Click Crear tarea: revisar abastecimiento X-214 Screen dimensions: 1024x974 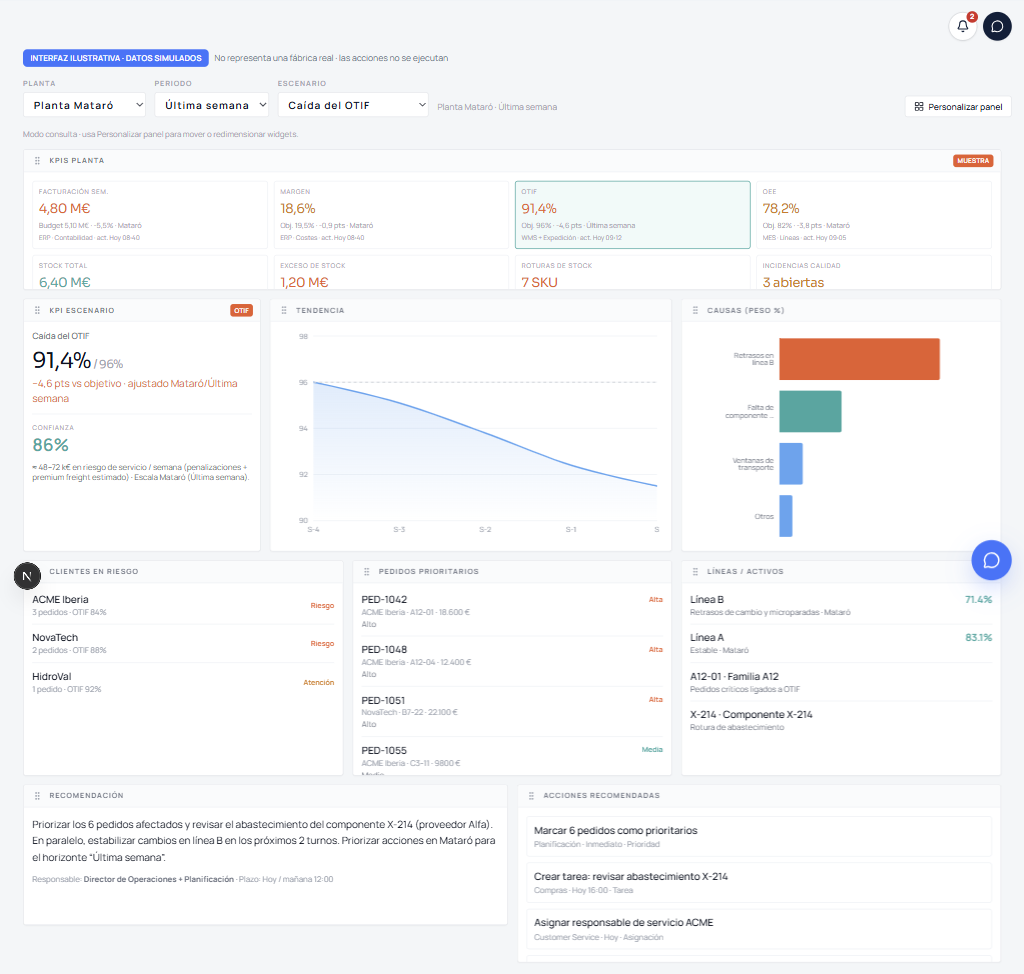coord(759,883)
